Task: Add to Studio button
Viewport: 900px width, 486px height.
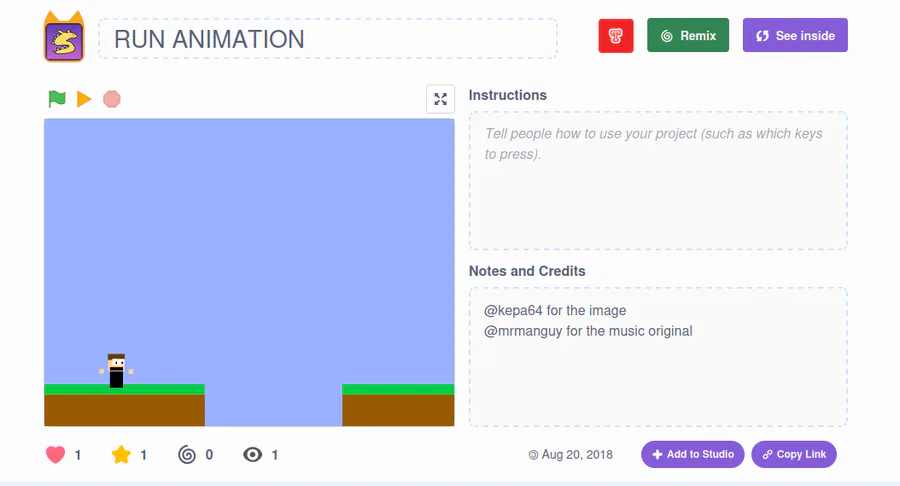Action: click(x=693, y=454)
